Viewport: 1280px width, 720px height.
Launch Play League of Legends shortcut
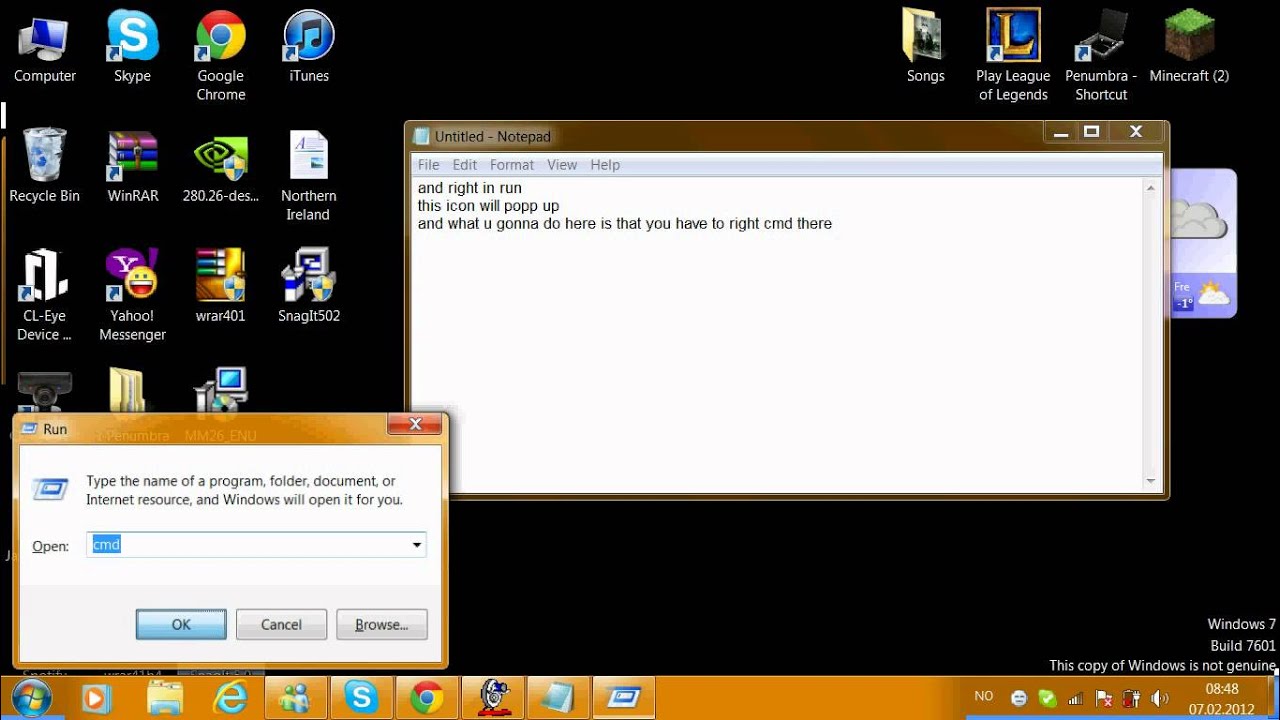(x=1013, y=56)
